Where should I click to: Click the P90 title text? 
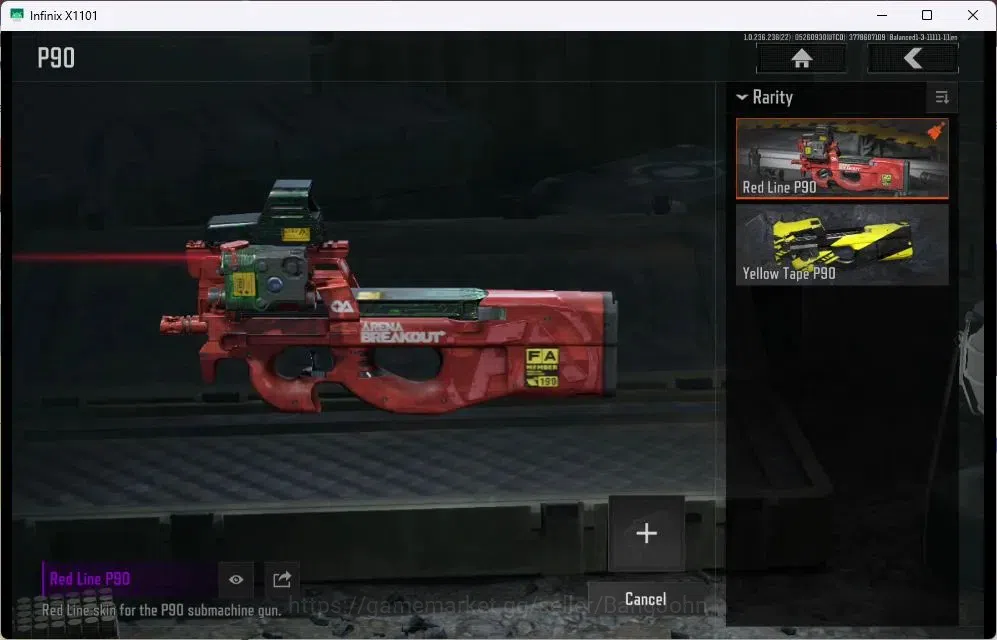point(56,58)
